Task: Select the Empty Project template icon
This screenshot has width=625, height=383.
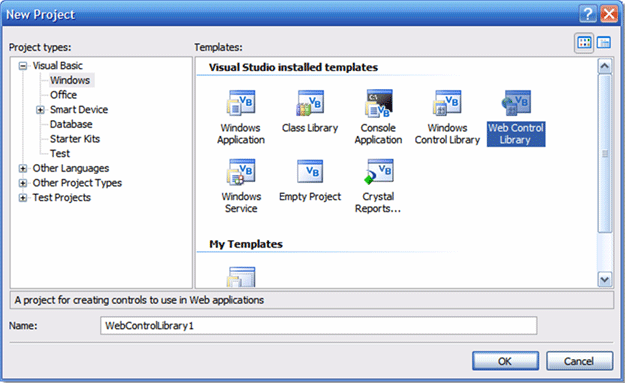Action: pyautogui.click(x=310, y=171)
